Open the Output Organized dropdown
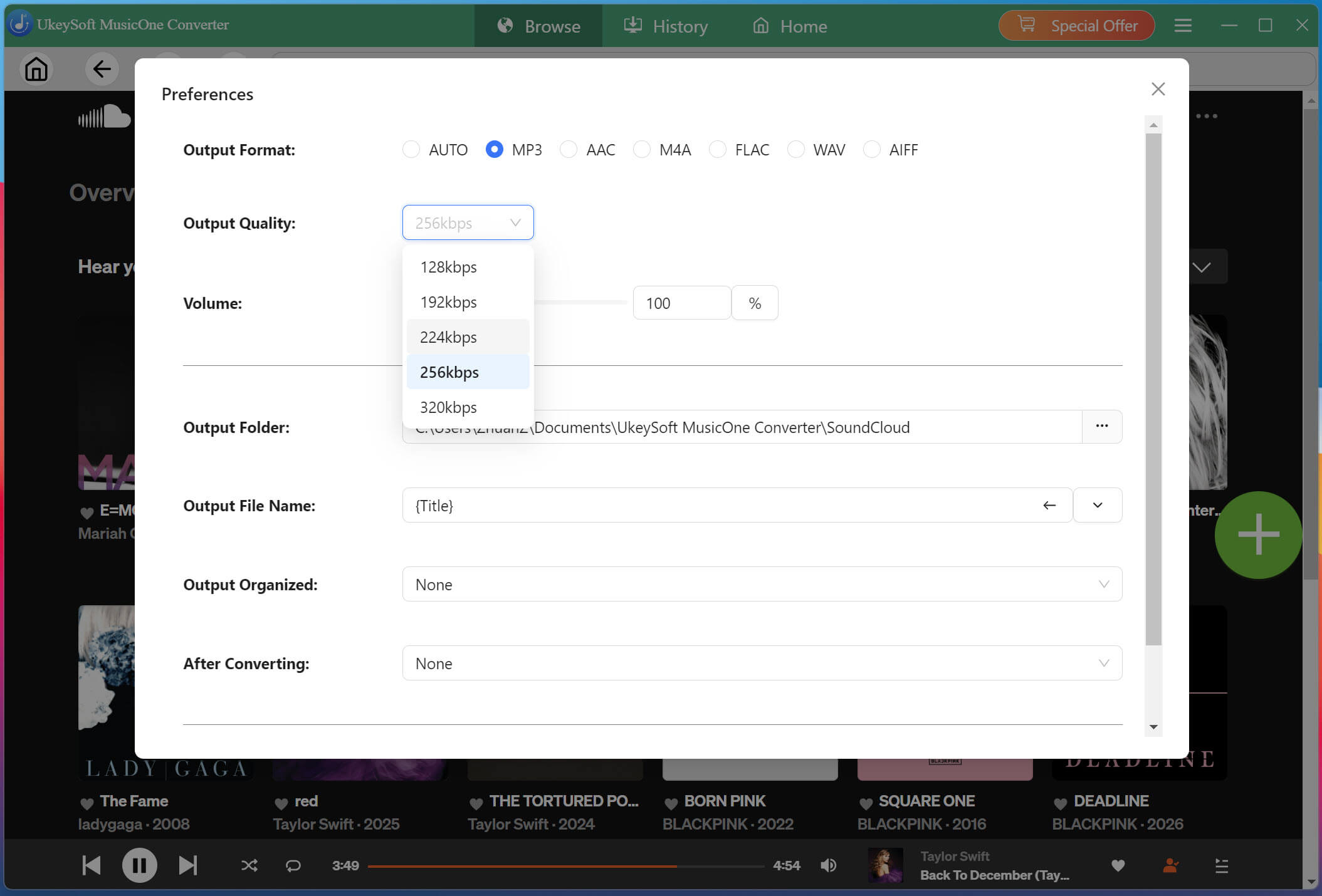Screen dimensions: 1322x896 pos(762,584)
